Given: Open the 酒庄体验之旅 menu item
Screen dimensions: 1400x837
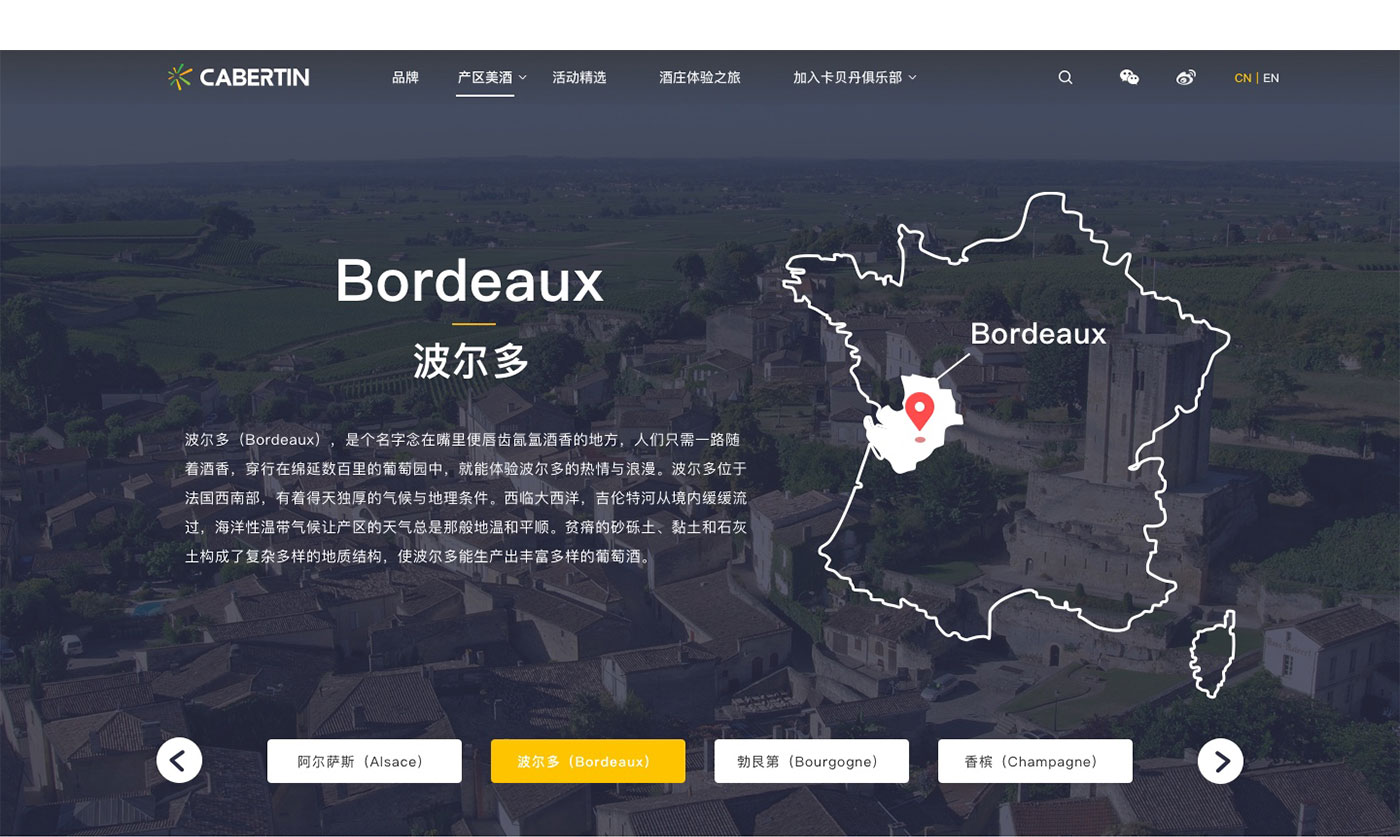Looking at the screenshot, I should point(699,77).
